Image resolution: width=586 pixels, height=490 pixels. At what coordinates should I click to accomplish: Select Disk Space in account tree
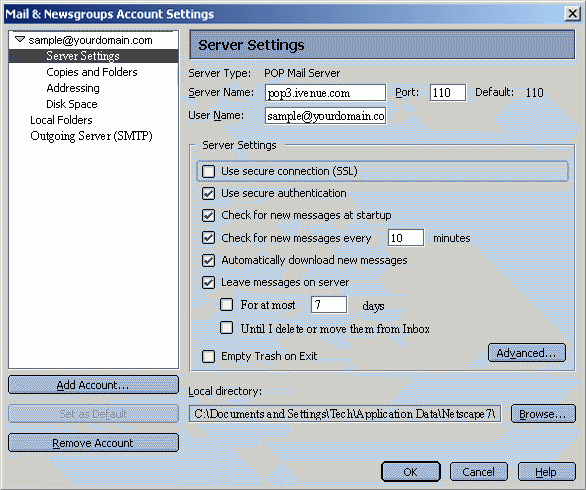(x=72, y=104)
